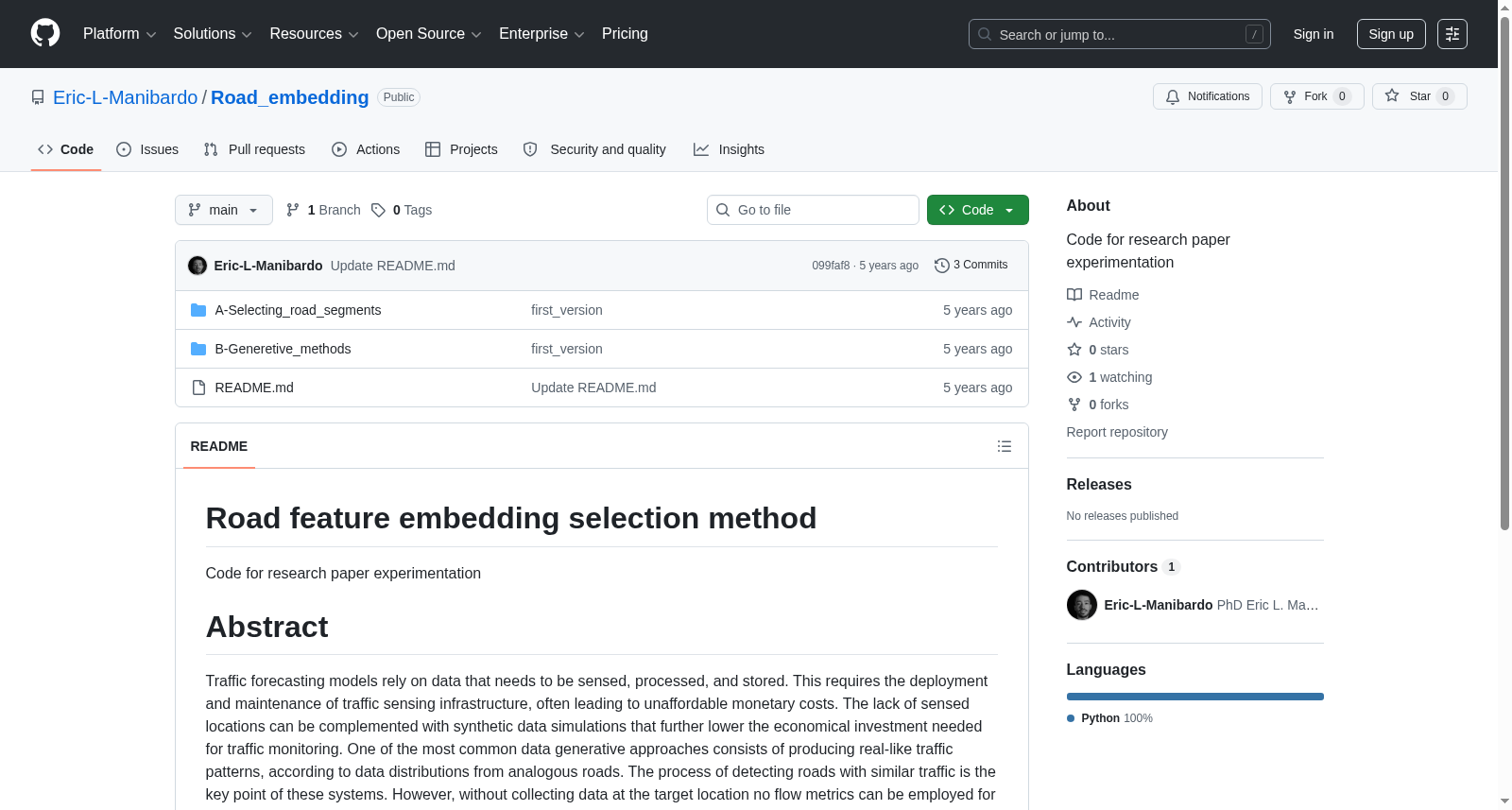Click Report repository link
1512x810 pixels.
[1117, 432]
